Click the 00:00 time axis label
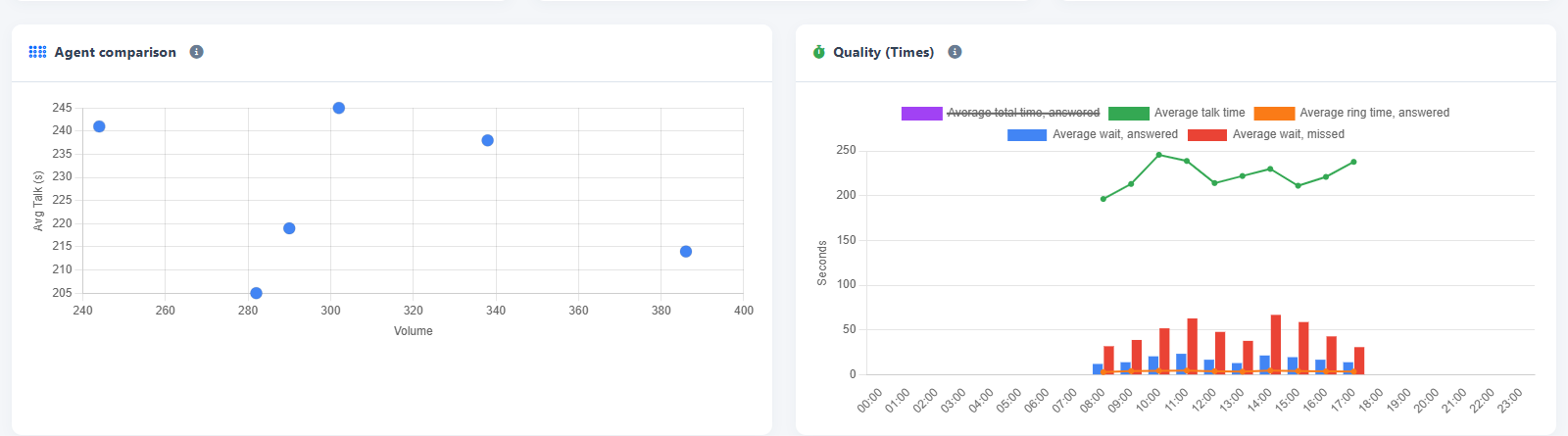Viewport: 1568px width, 436px height. point(869,401)
